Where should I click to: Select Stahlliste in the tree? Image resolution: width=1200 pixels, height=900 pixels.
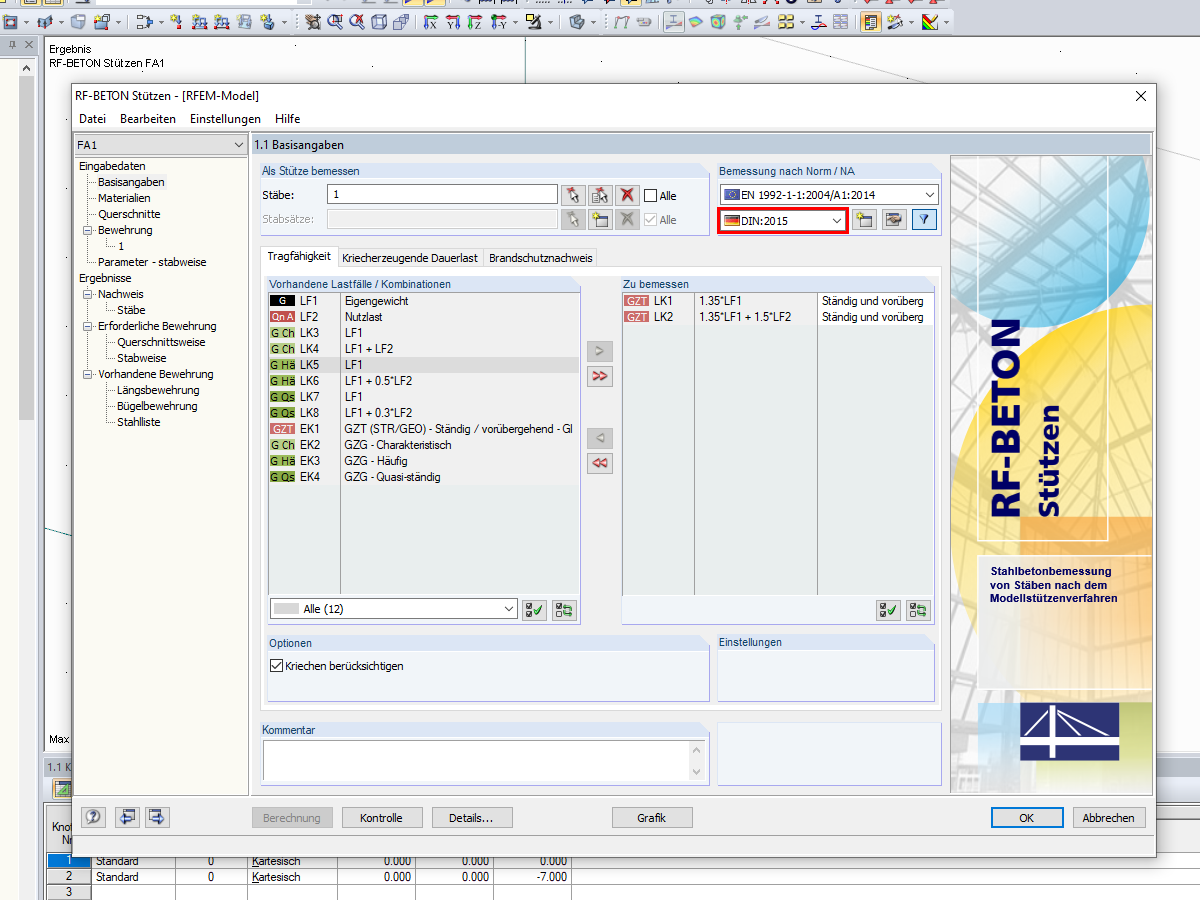click(x=138, y=422)
